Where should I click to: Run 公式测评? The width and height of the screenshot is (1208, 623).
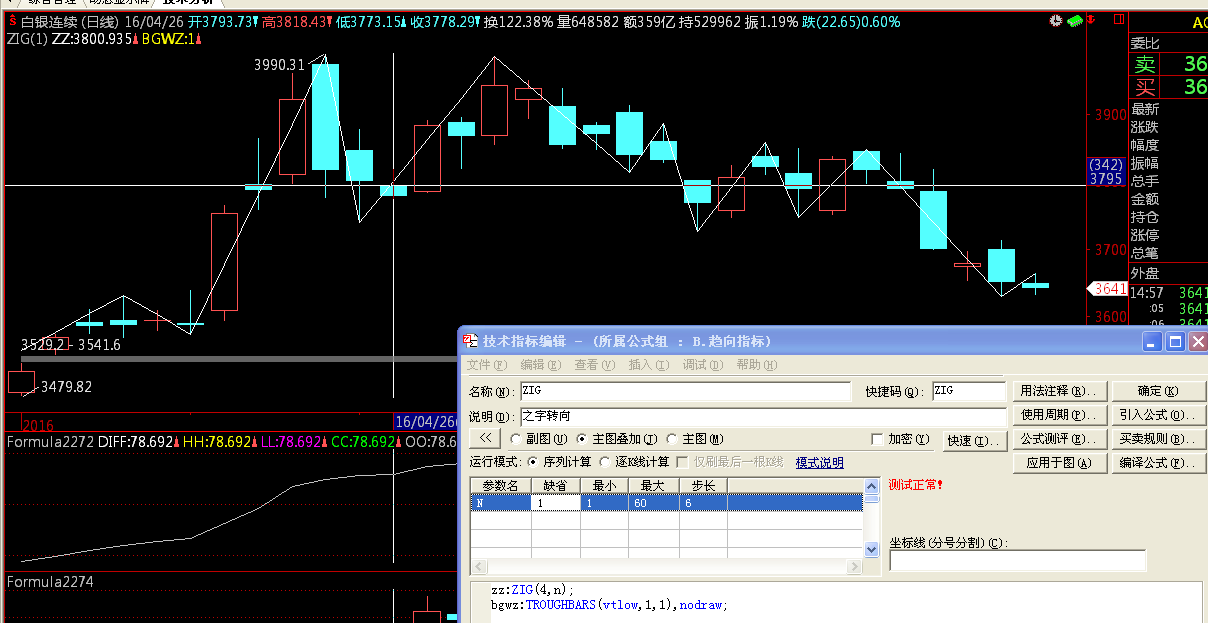pyautogui.click(x=1059, y=439)
